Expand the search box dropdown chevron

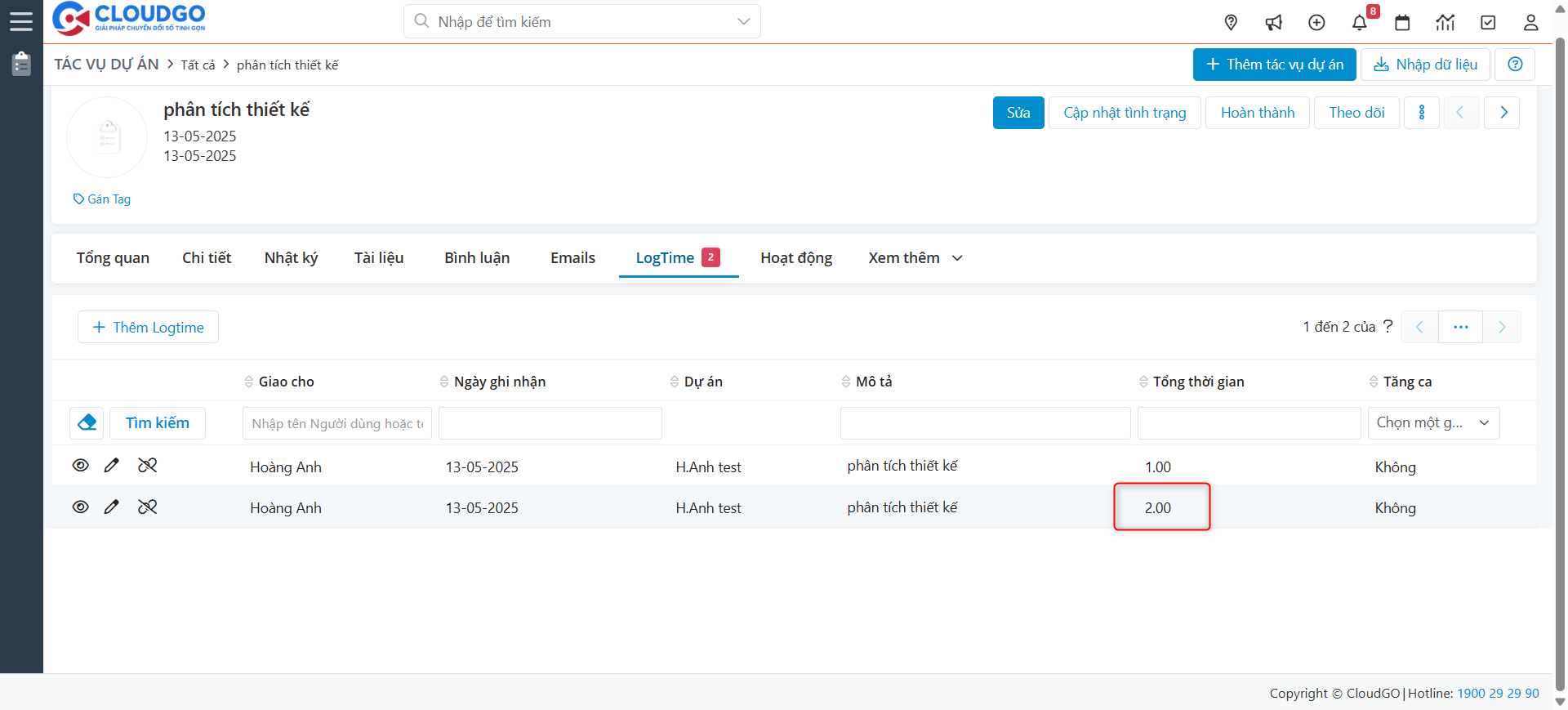pyautogui.click(x=743, y=22)
